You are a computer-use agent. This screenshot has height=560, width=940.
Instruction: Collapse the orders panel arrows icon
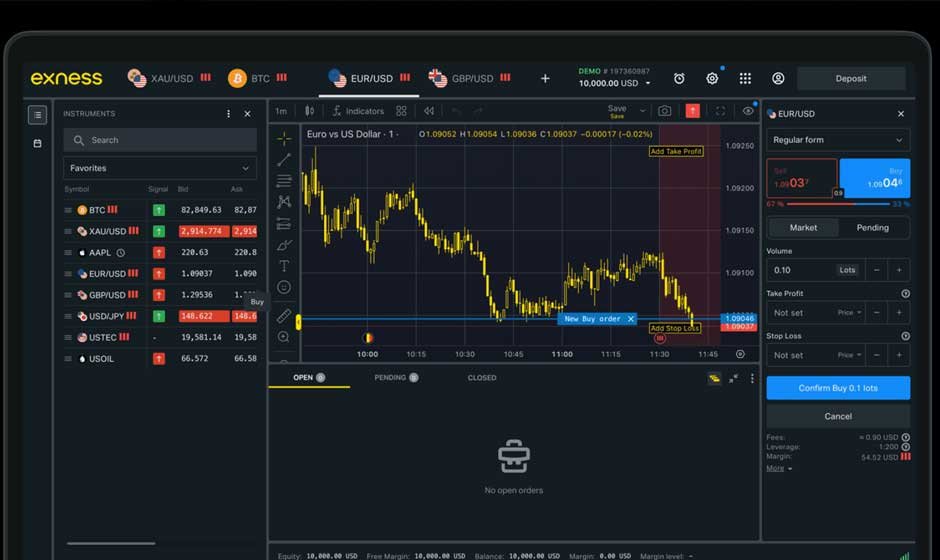pyautogui.click(x=733, y=378)
